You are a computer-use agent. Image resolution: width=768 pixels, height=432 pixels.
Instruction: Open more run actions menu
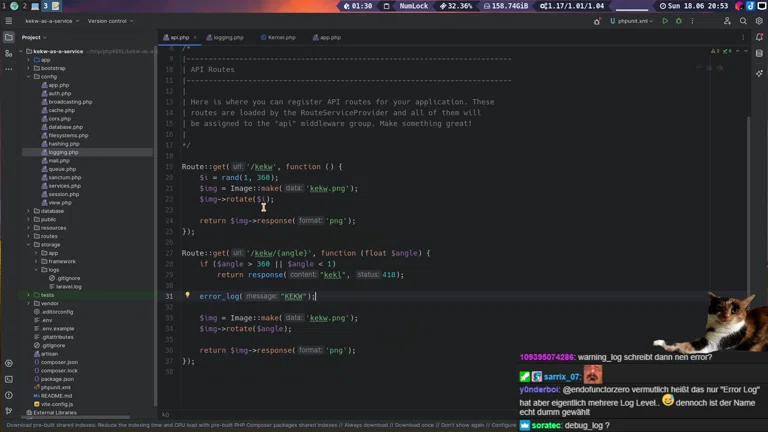click(x=692, y=21)
